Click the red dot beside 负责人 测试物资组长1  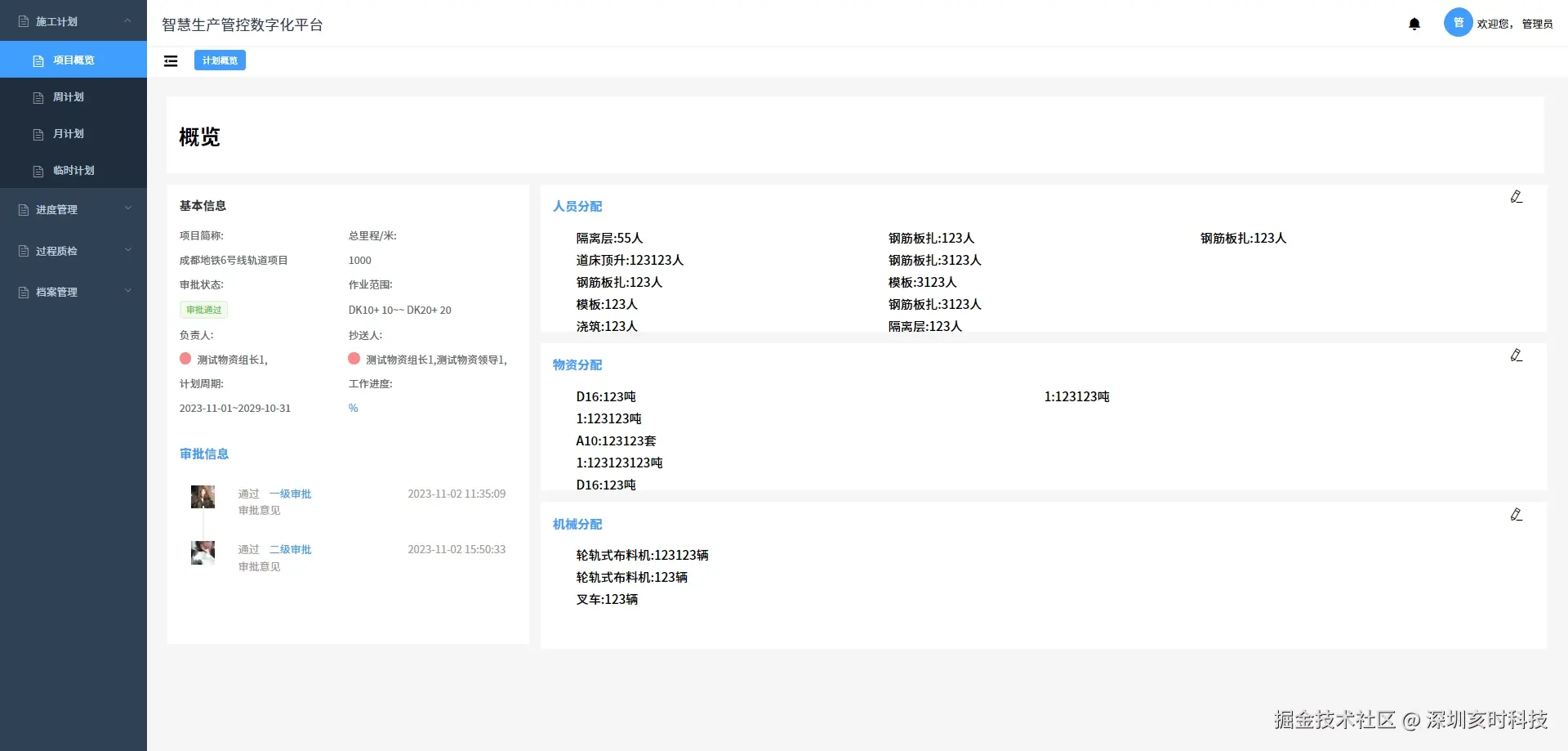click(185, 359)
